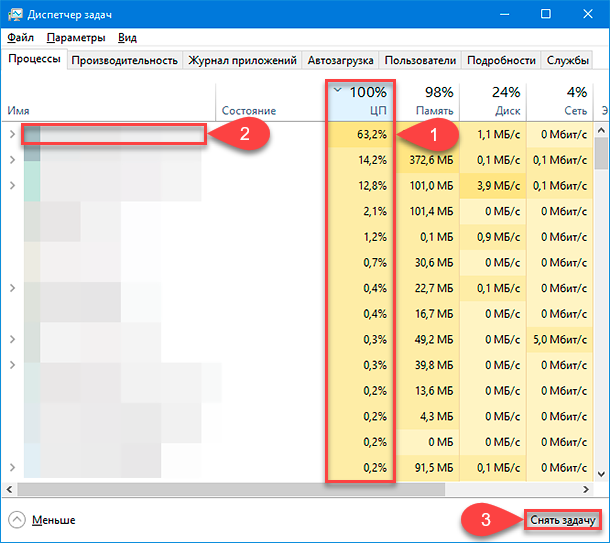Maximize the Диспетчер задач window

click(x=546, y=14)
